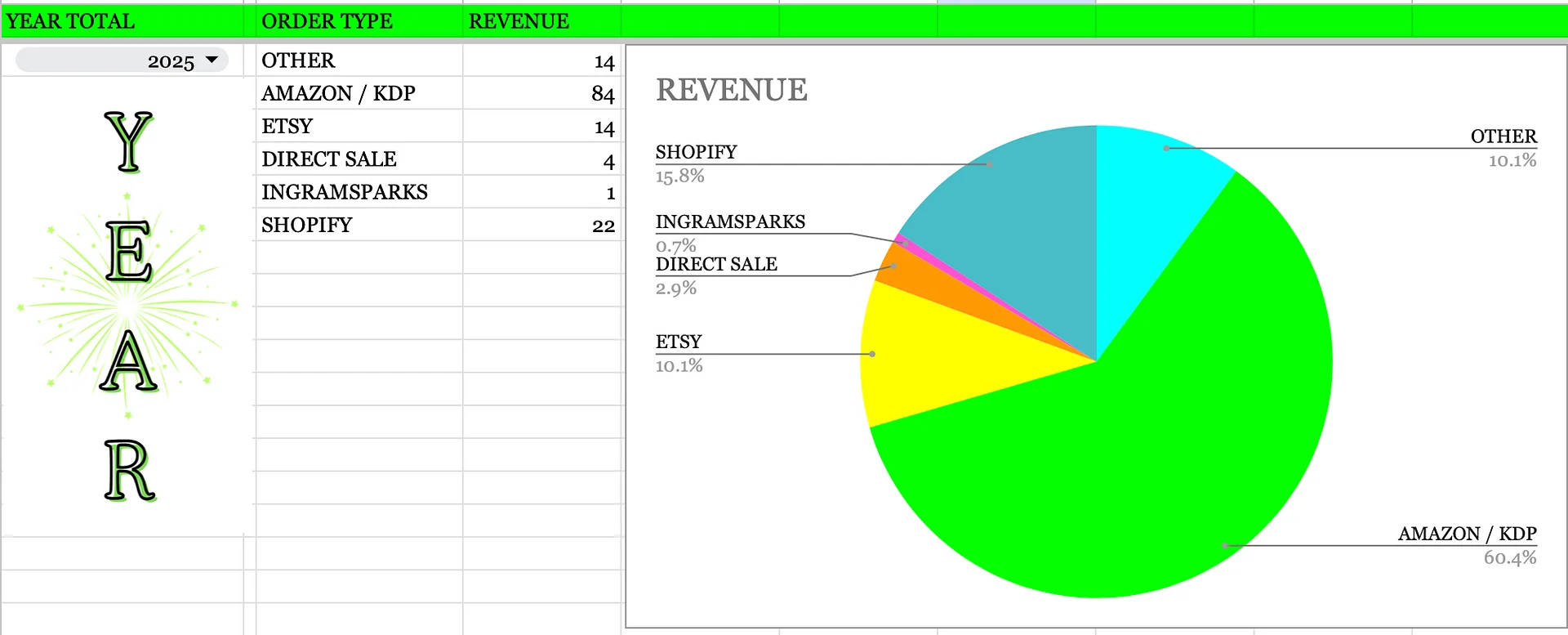Click the INGRAMSPARKS table cell
This screenshot has width=1568, height=635.
[359, 191]
